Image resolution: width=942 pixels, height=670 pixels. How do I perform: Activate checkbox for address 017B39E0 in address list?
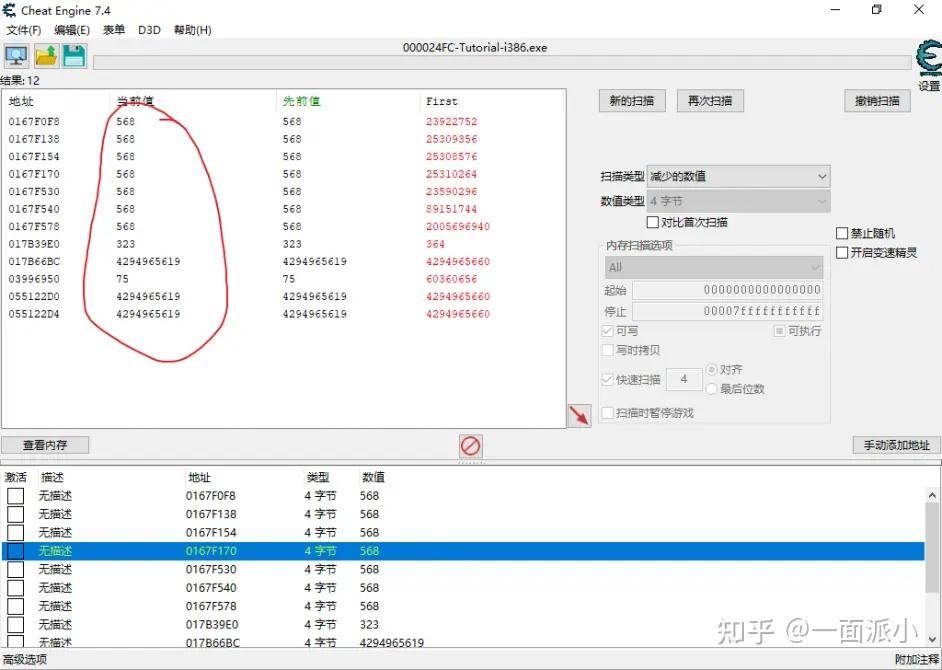tap(16, 625)
